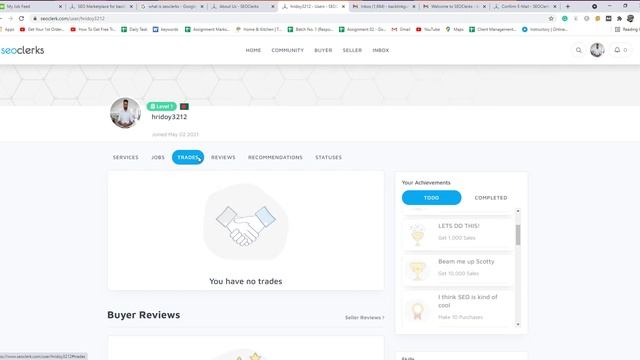
Task: Open the INBOX nav menu
Action: click(x=380, y=50)
